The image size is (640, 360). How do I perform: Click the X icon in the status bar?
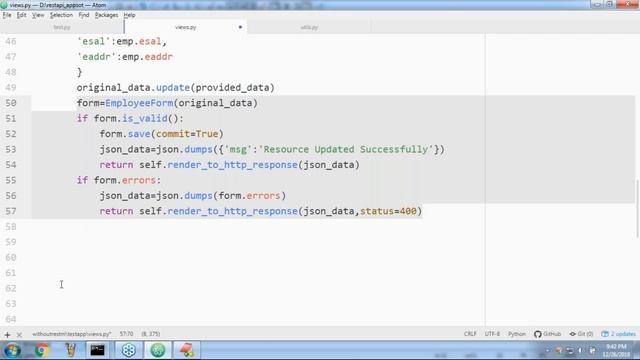19,335
